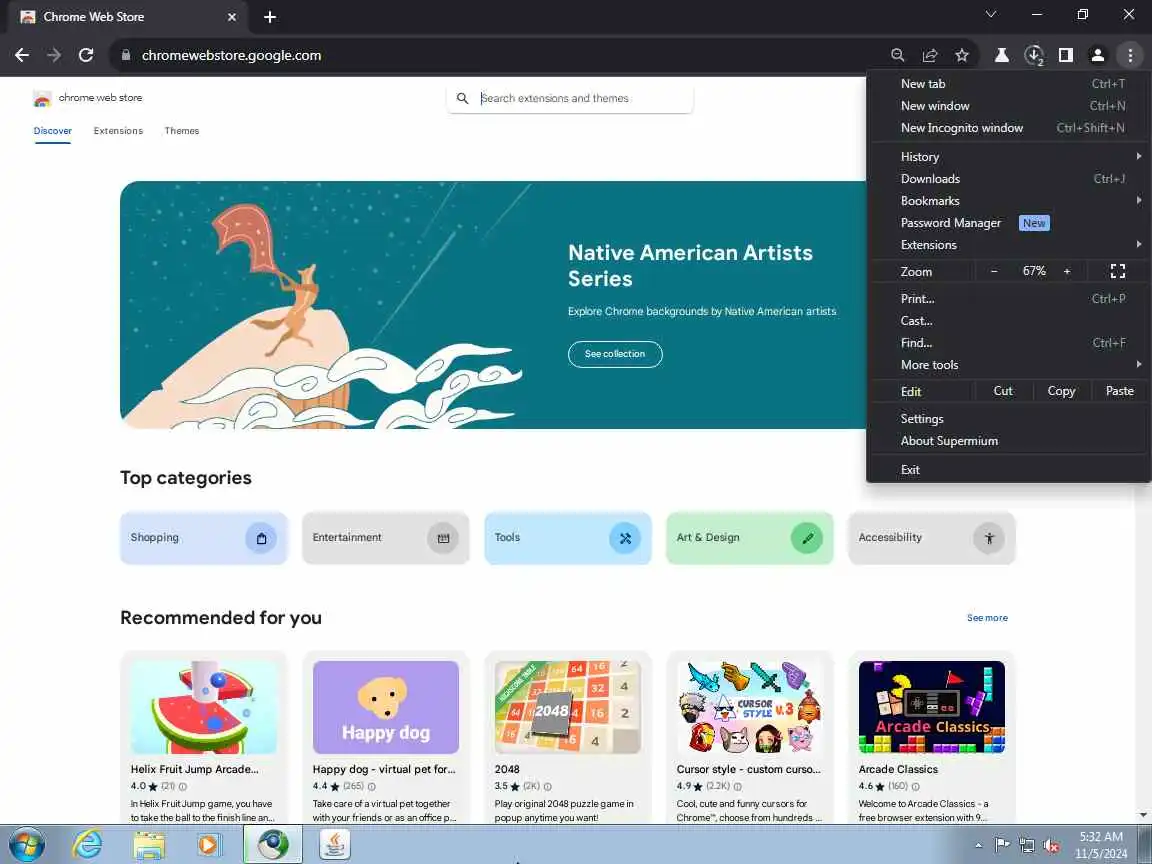
Task: Click the See collection button
Action: (615, 354)
